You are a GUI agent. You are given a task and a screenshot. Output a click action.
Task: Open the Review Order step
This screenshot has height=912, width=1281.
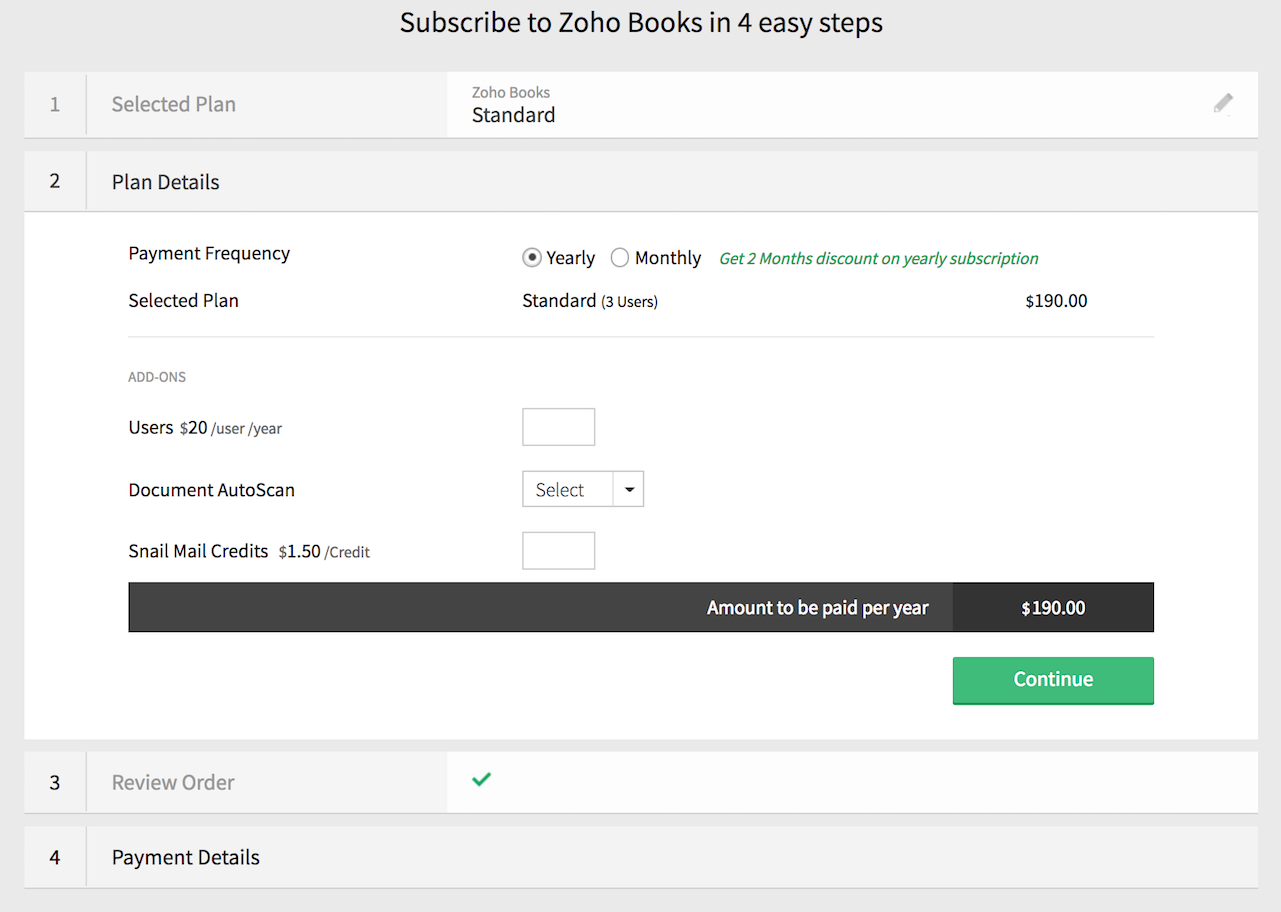pyautogui.click(x=173, y=782)
